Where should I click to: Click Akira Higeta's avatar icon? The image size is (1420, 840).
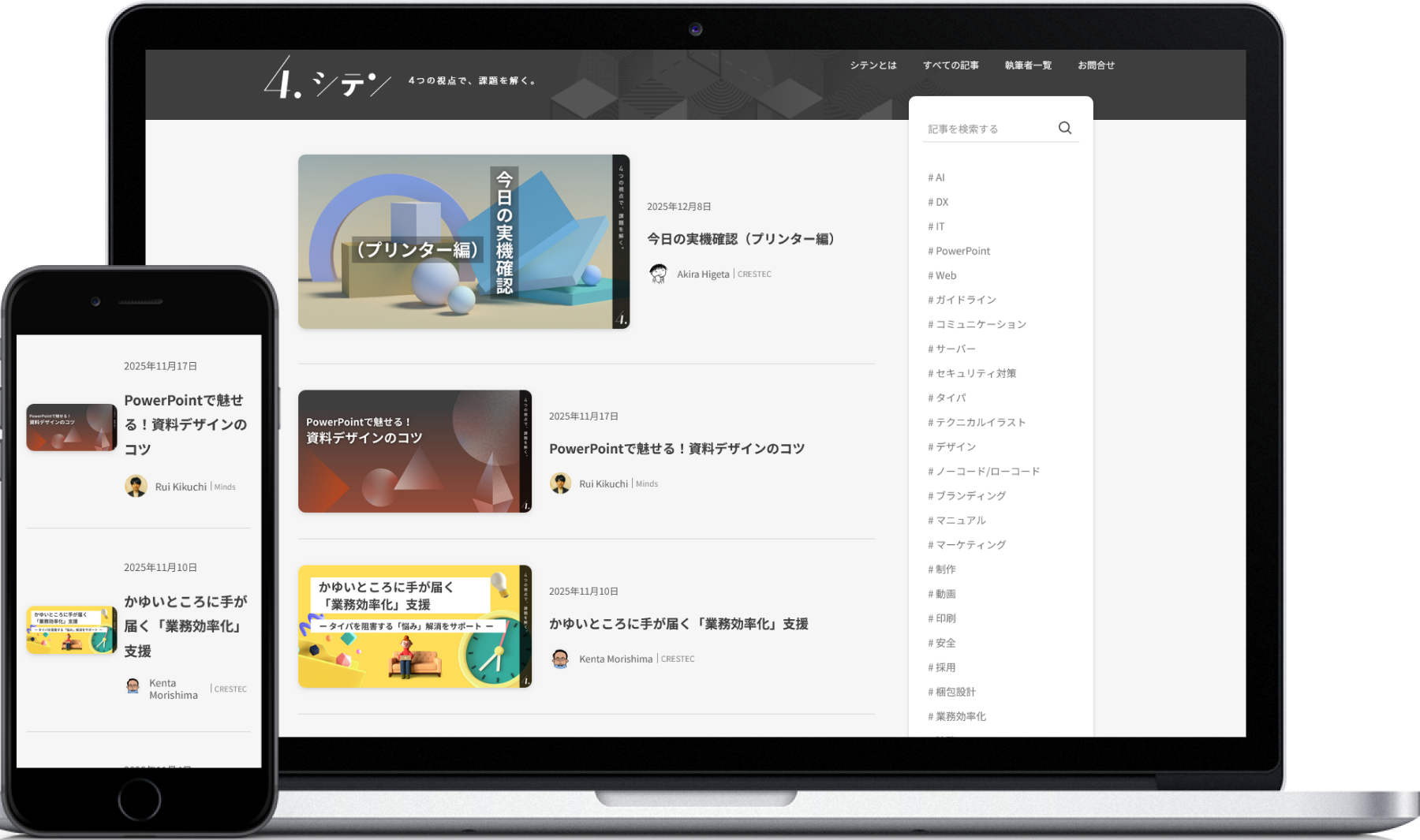[x=658, y=274]
